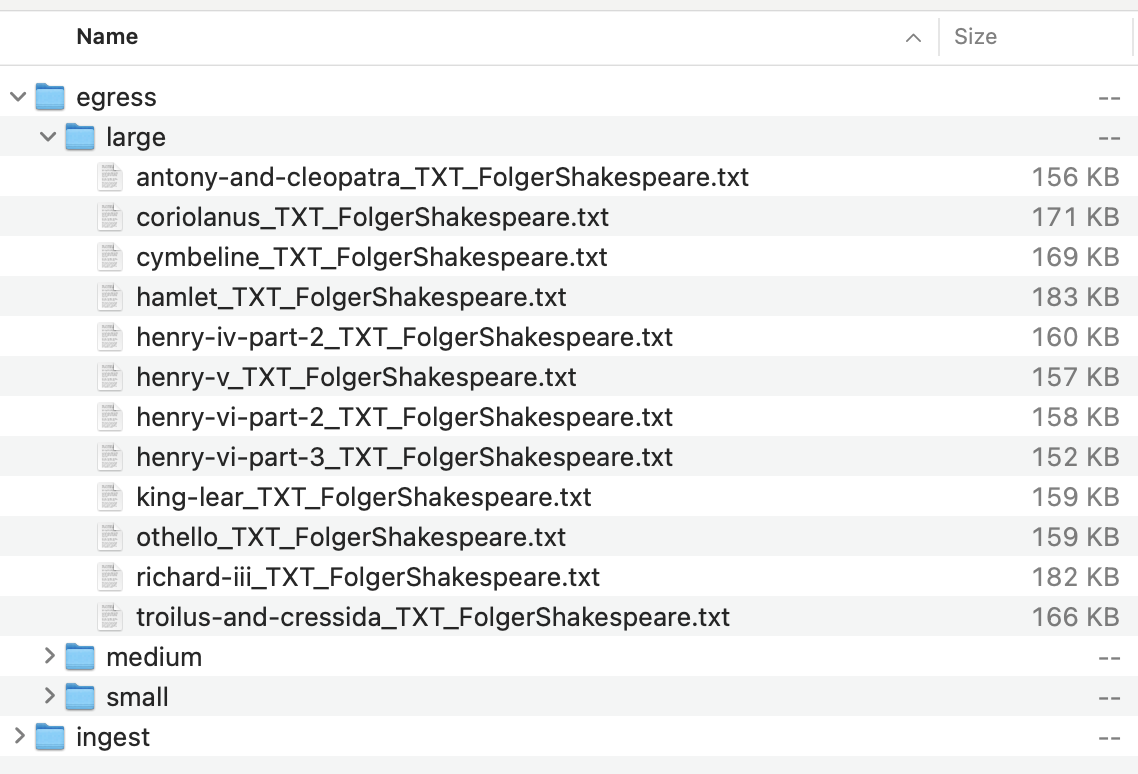Collapse the egress folder disclosure arrow
This screenshot has width=1138, height=774.
(x=18, y=97)
